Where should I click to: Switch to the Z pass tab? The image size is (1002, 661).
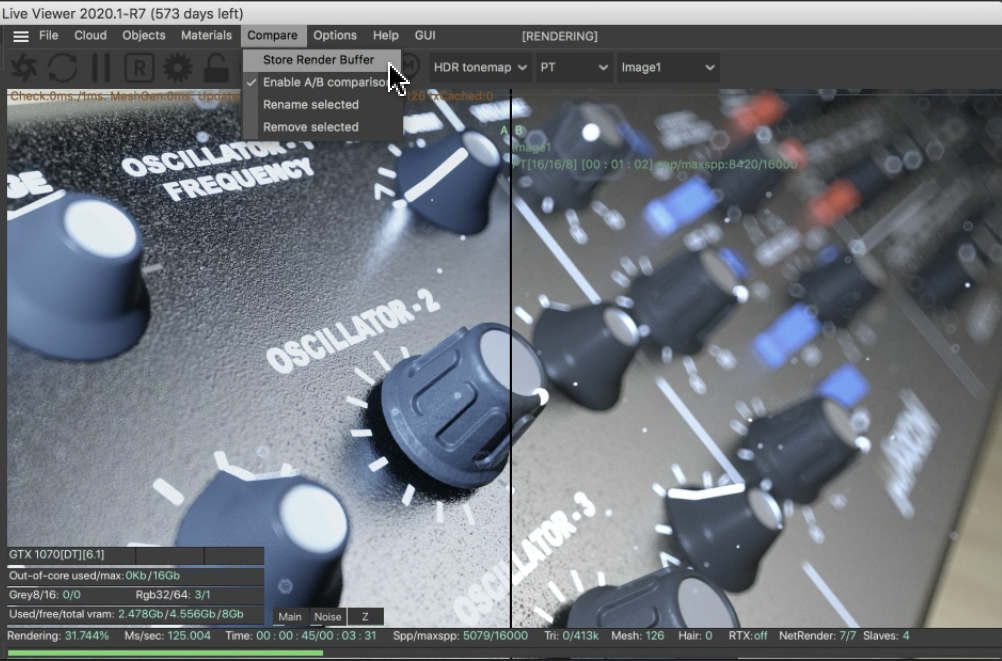(x=366, y=617)
